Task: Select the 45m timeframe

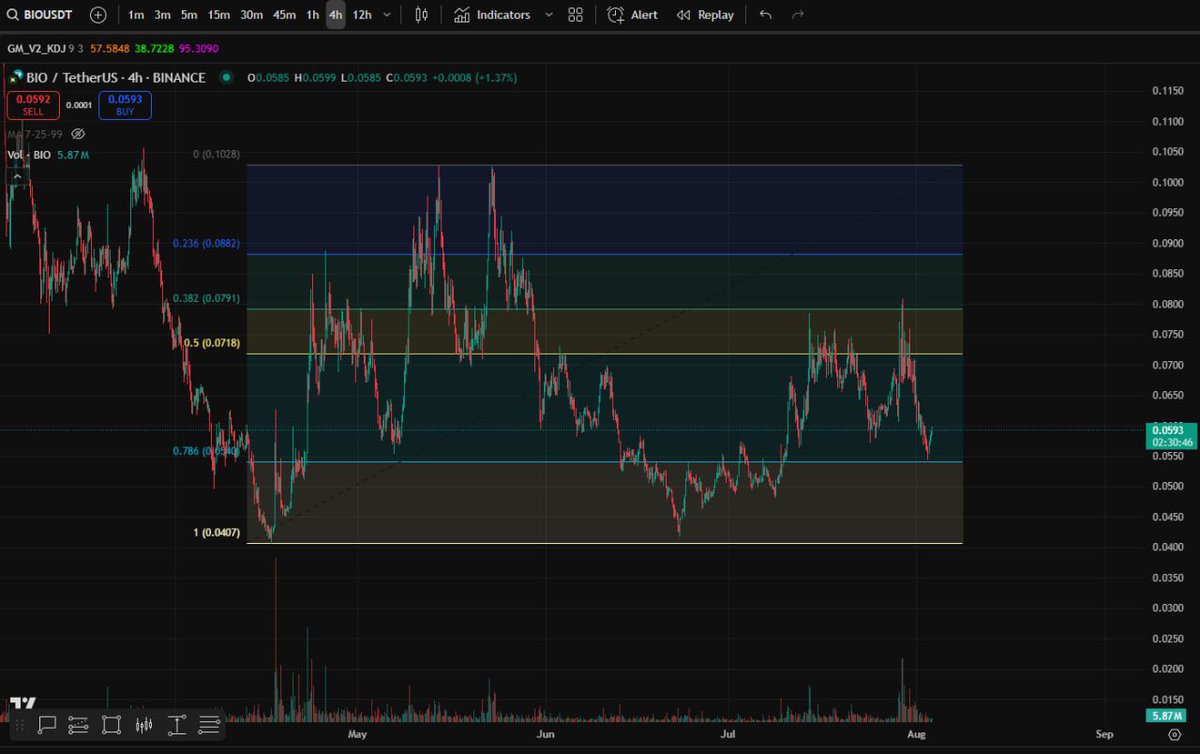Action: (284, 15)
